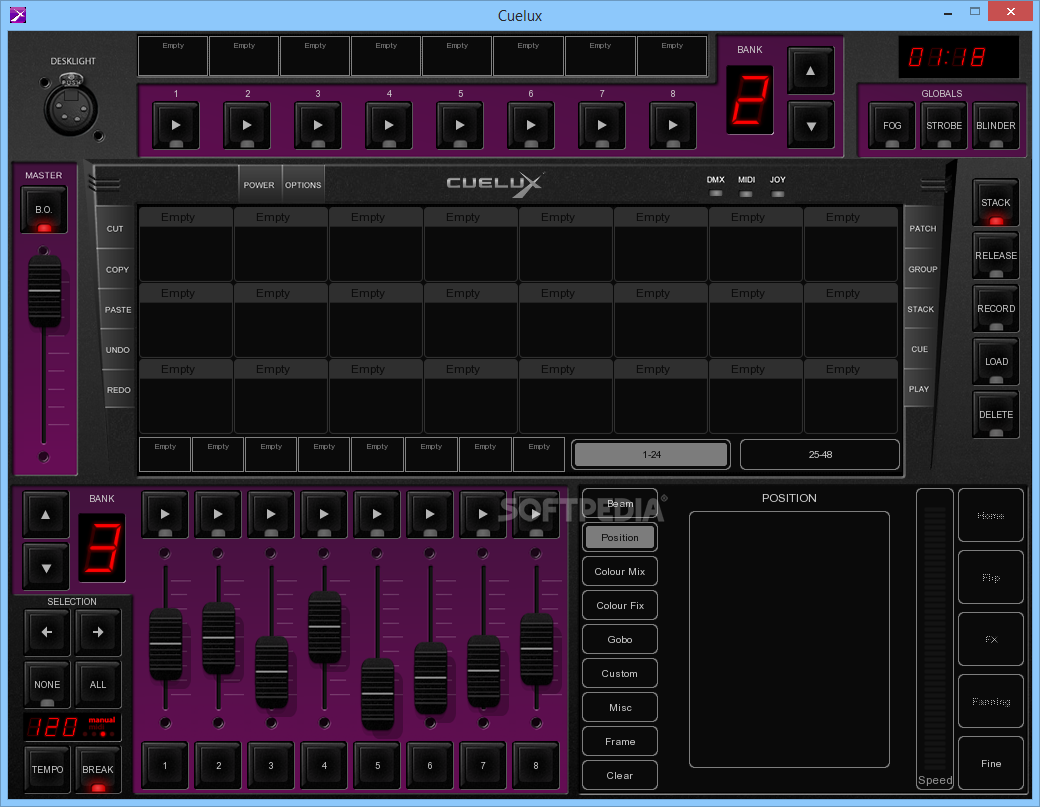Click the master fader handle
Image resolution: width=1040 pixels, height=807 pixels.
coord(44,292)
